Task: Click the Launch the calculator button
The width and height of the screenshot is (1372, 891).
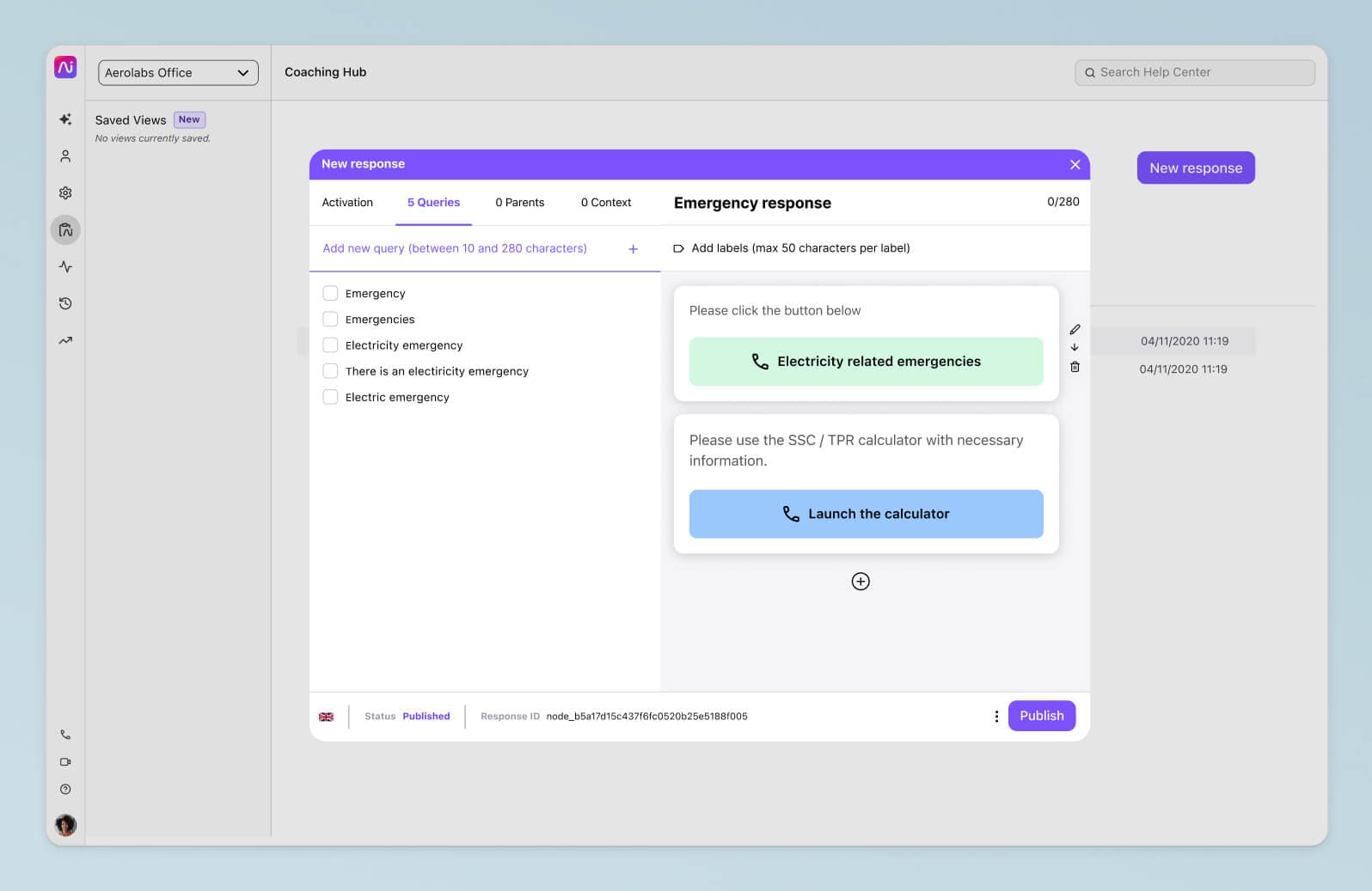Action: (x=866, y=514)
